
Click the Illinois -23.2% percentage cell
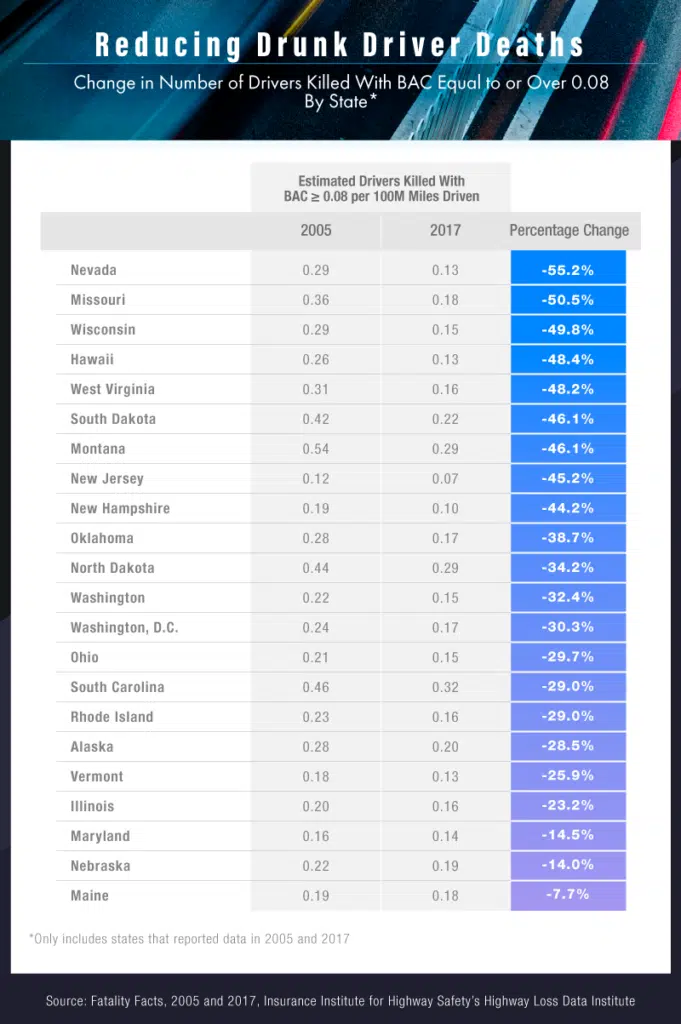[568, 806]
